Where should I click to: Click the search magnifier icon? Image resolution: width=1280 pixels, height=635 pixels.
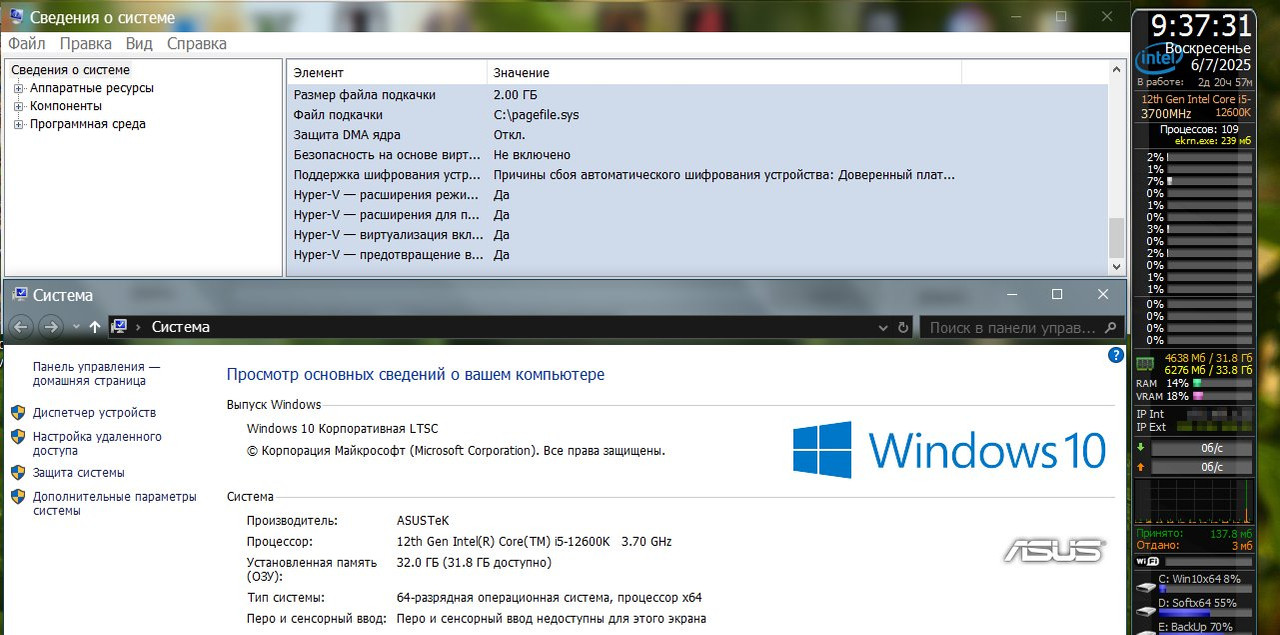[1111, 328]
